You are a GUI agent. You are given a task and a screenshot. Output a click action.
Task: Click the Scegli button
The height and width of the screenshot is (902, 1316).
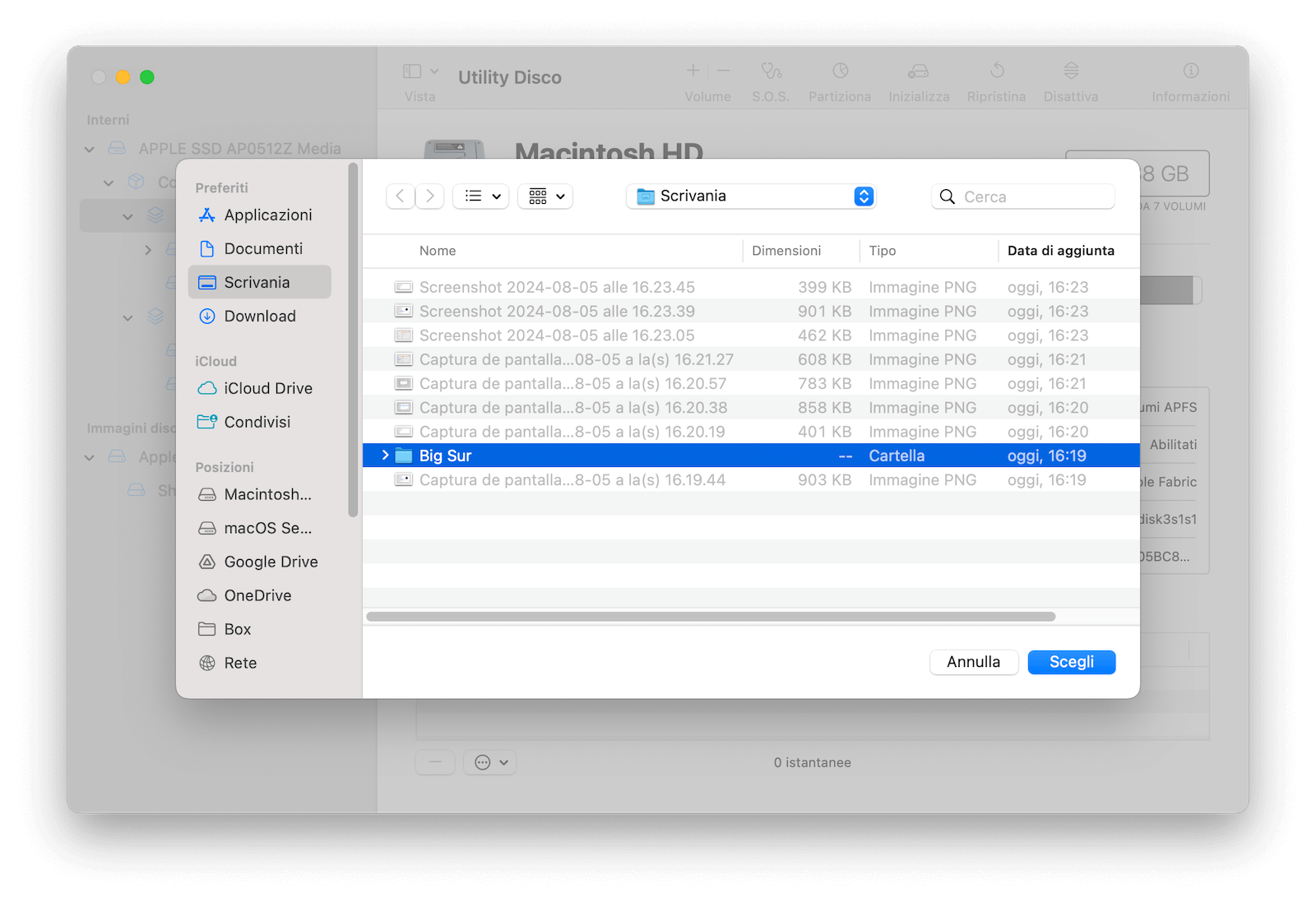[1072, 662]
